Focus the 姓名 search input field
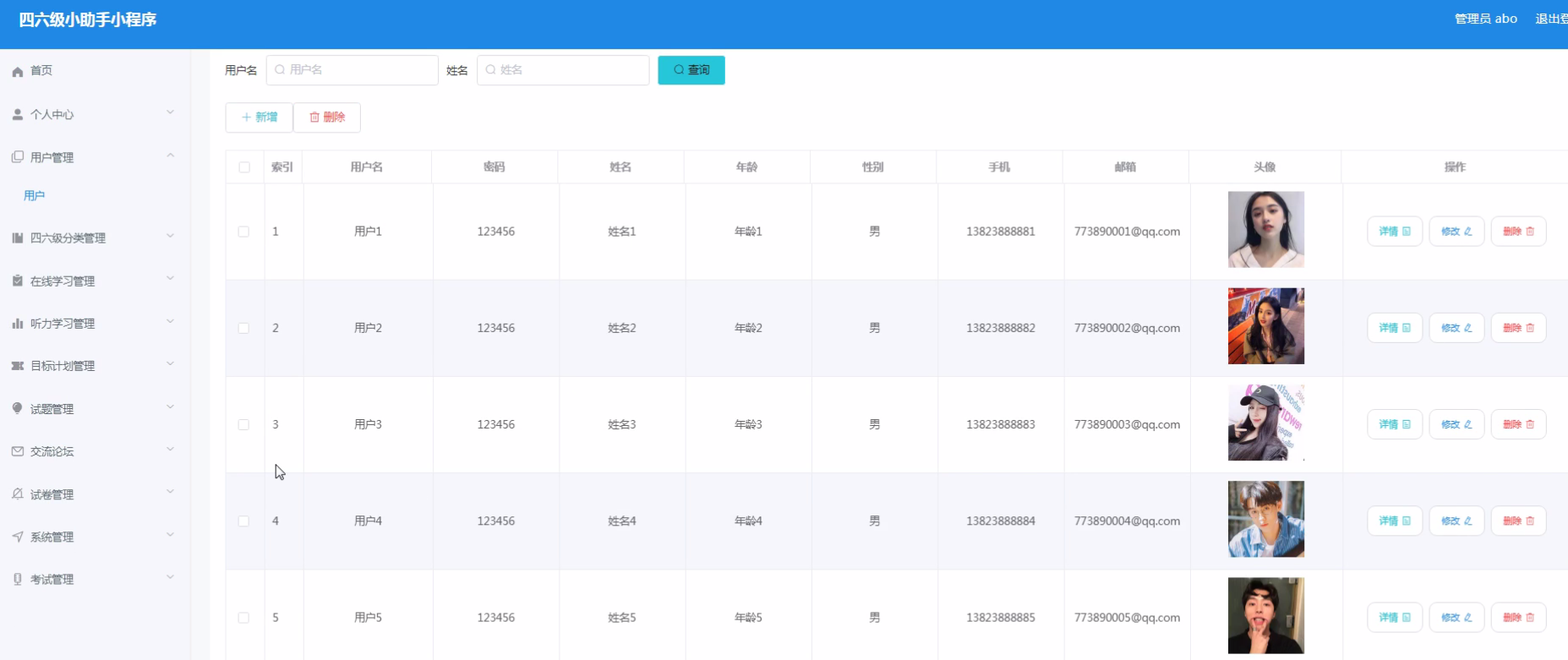This screenshot has height=660, width=1568. tap(563, 70)
